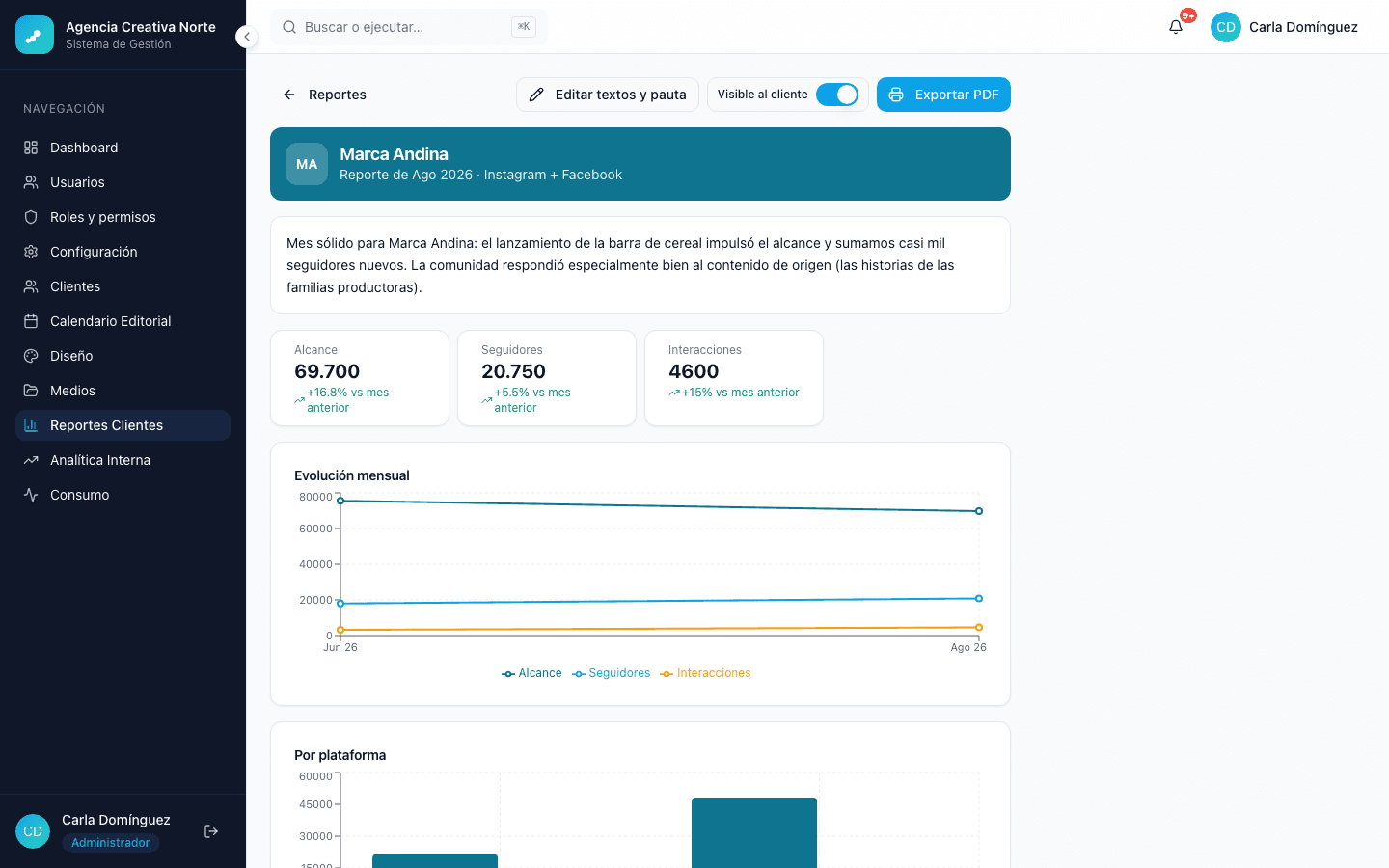Click the Administrador role badge
The height and width of the screenshot is (868, 1389).
110,843
